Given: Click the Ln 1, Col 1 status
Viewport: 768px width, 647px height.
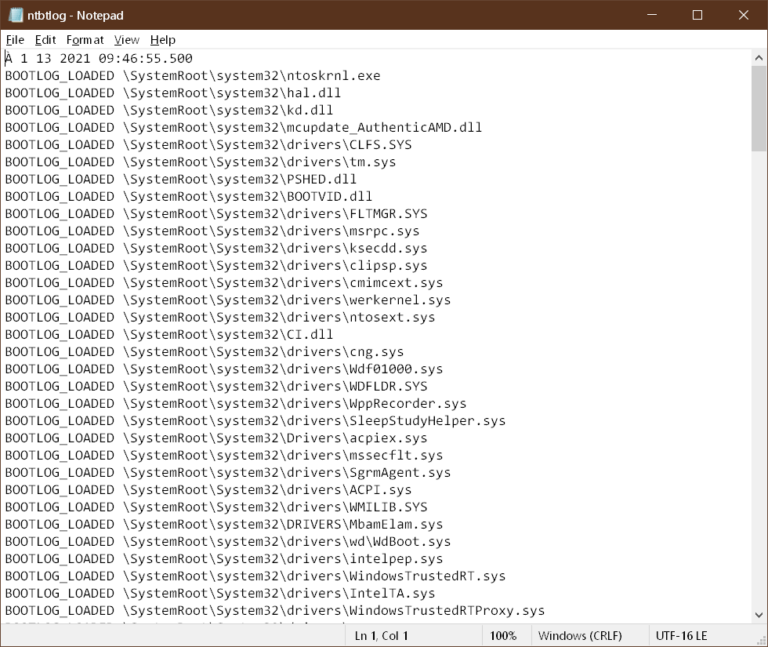Looking at the screenshot, I should [x=381, y=636].
